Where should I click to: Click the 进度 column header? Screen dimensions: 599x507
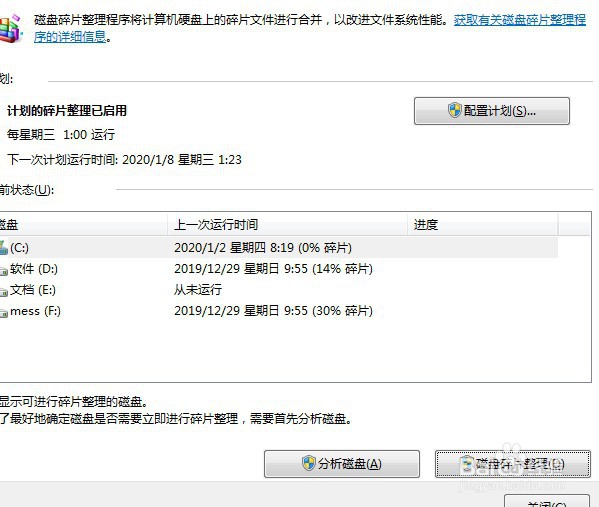click(x=482, y=225)
